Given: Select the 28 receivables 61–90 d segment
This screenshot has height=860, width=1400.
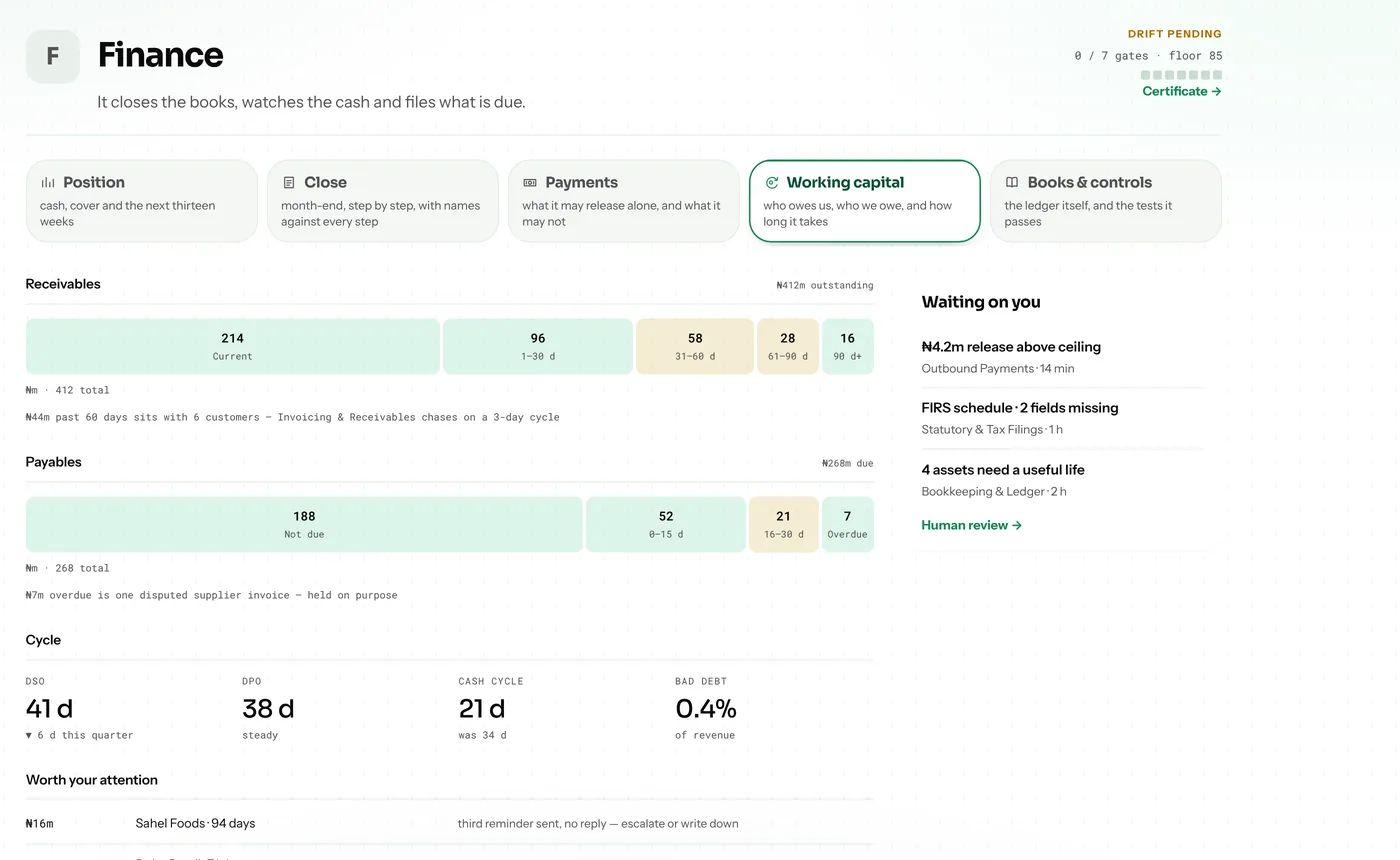Looking at the screenshot, I should 788,347.
